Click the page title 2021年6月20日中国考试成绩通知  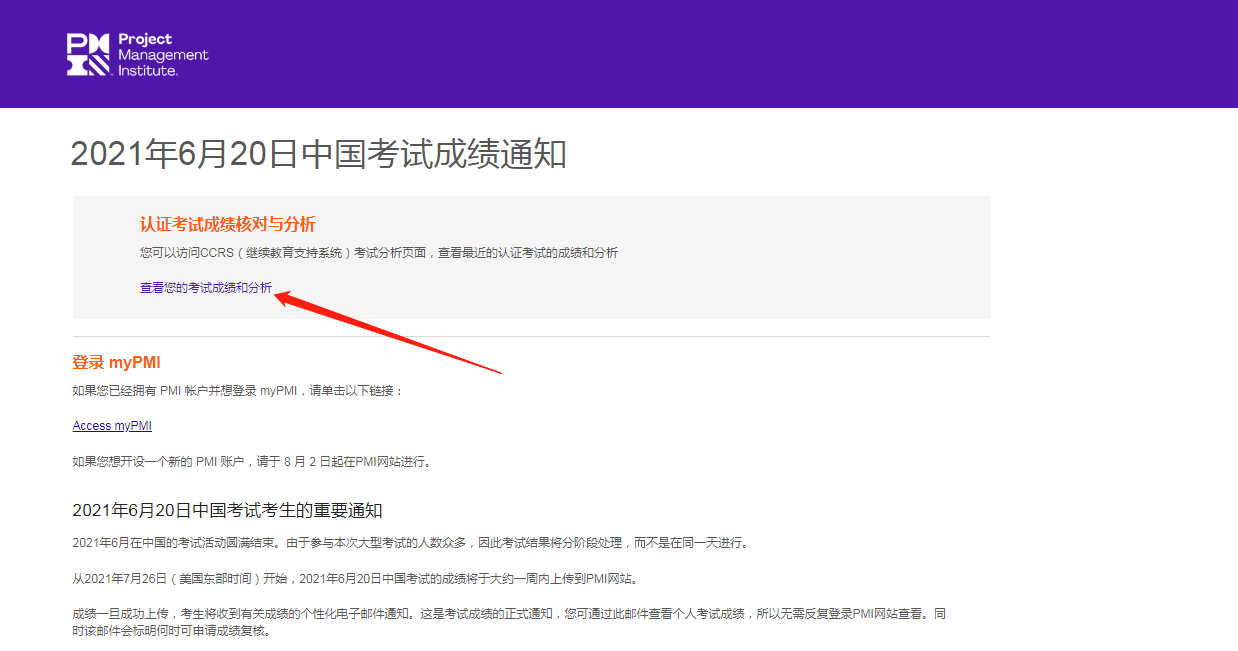point(319,154)
